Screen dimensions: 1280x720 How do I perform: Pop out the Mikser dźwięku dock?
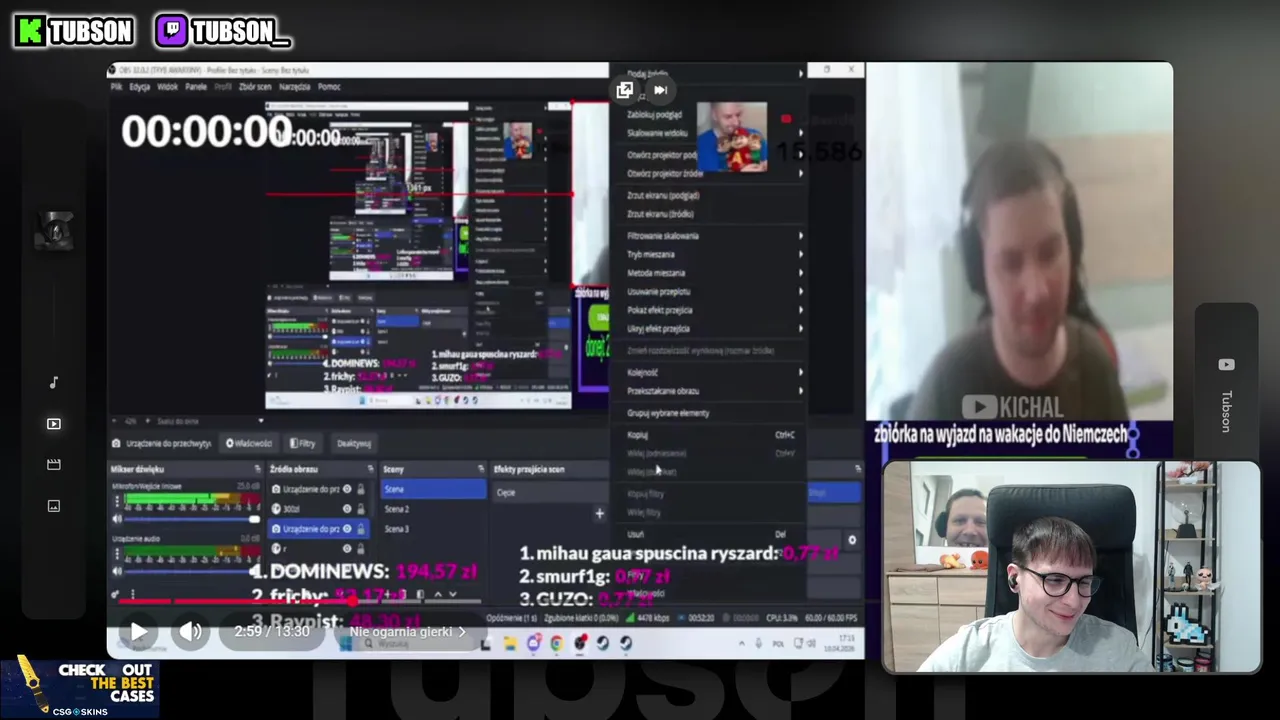click(x=258, y=468)
